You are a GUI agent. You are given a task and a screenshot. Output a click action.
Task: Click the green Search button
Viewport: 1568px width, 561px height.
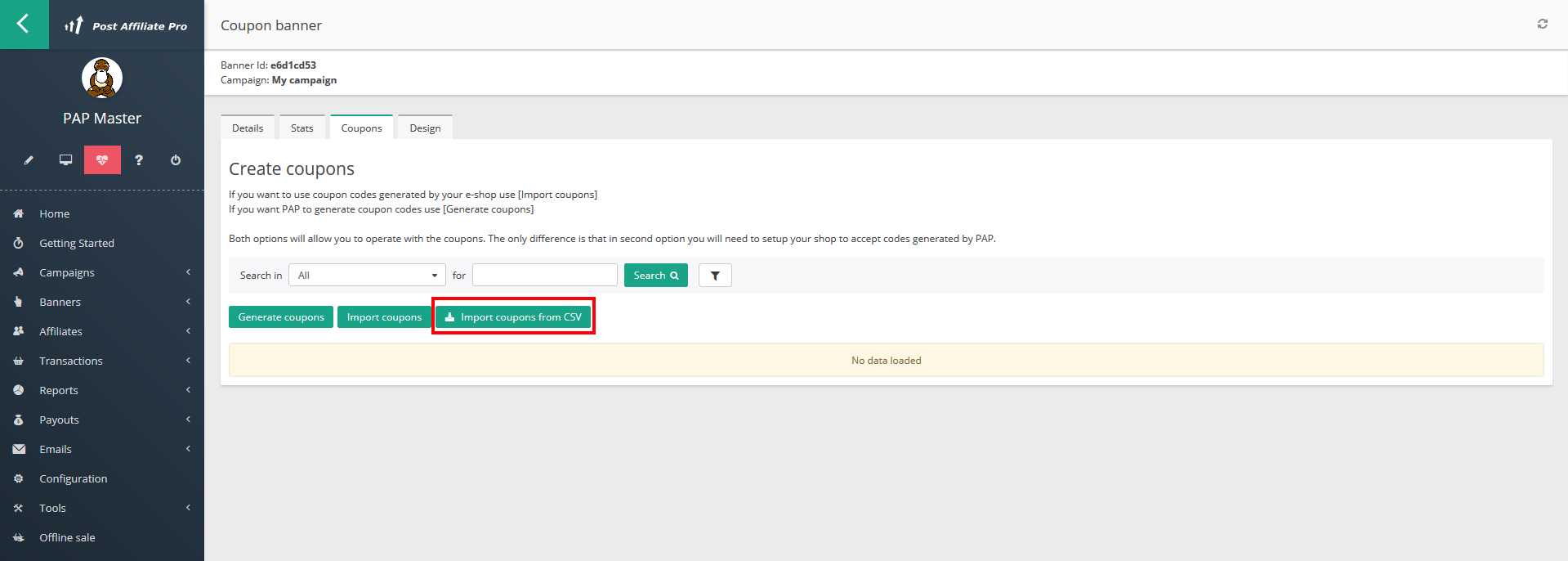(x=655, y=276)
